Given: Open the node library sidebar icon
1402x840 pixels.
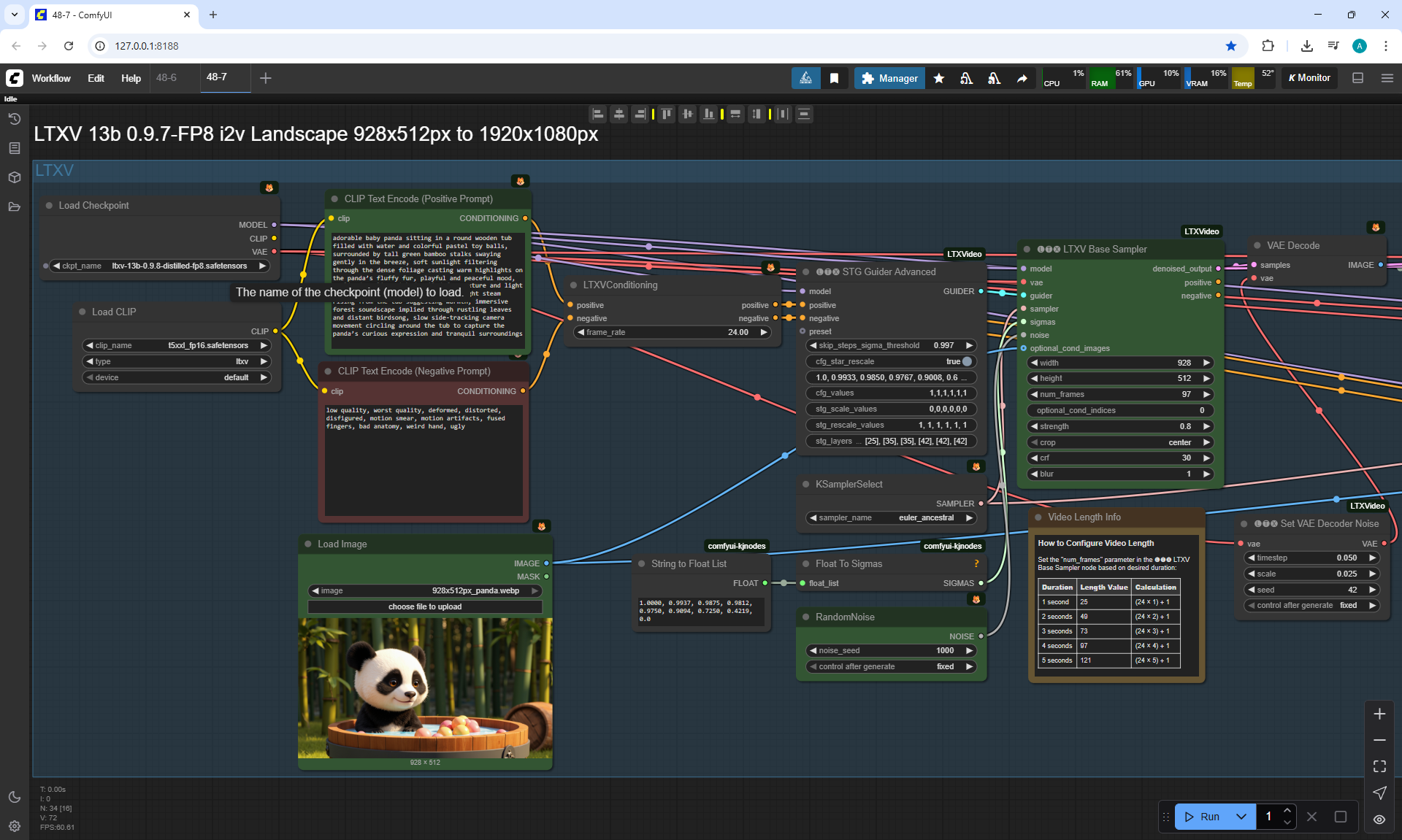Looking at the screenshot, I should tap(14, 148).
